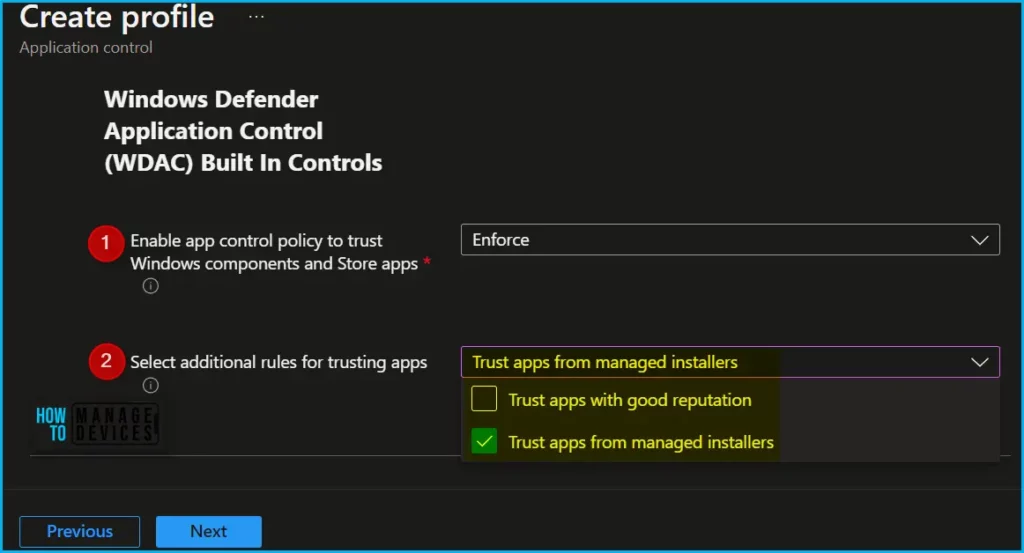
Task: Proceed with the Next button
Action: pos(208,531)
